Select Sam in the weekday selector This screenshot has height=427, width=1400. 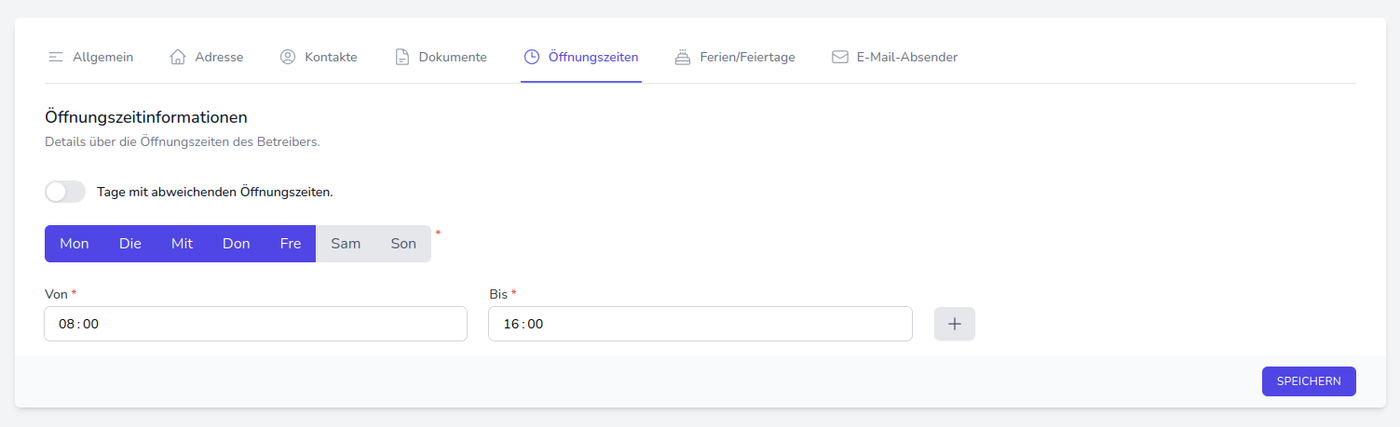coord(346,243)
